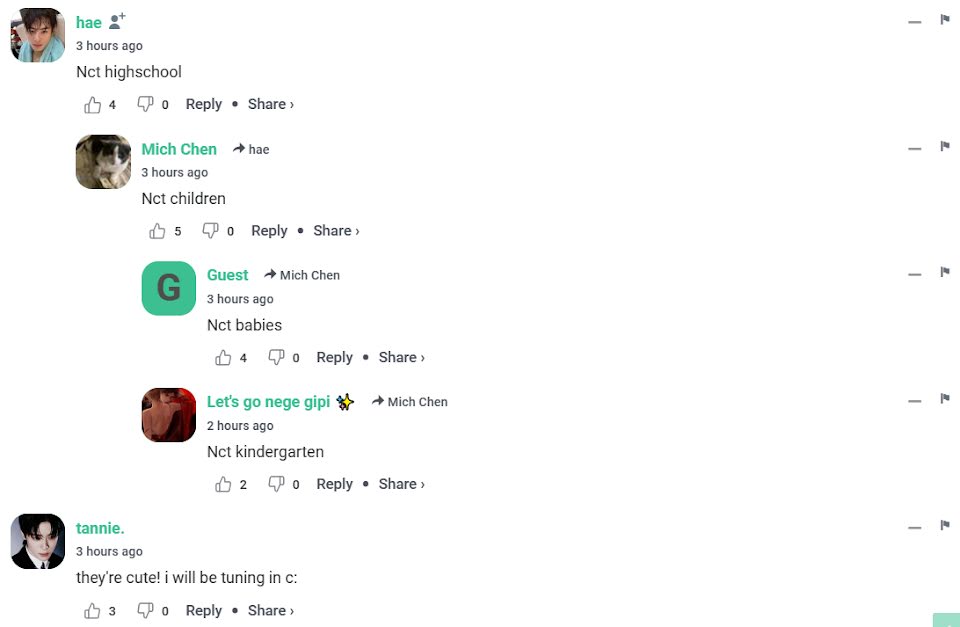Collapse Mich Chen's reply
This screenshot has height=627, width=960.
915,149
